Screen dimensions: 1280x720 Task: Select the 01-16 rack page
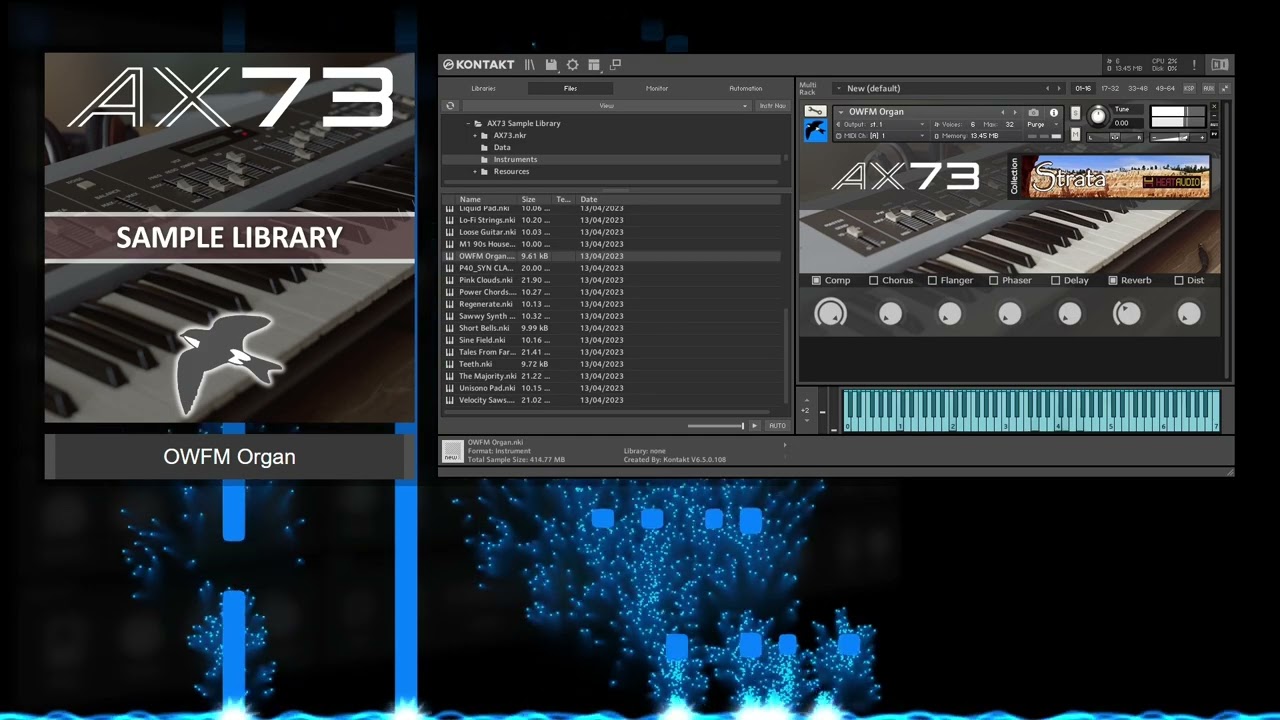(1083, 88)
